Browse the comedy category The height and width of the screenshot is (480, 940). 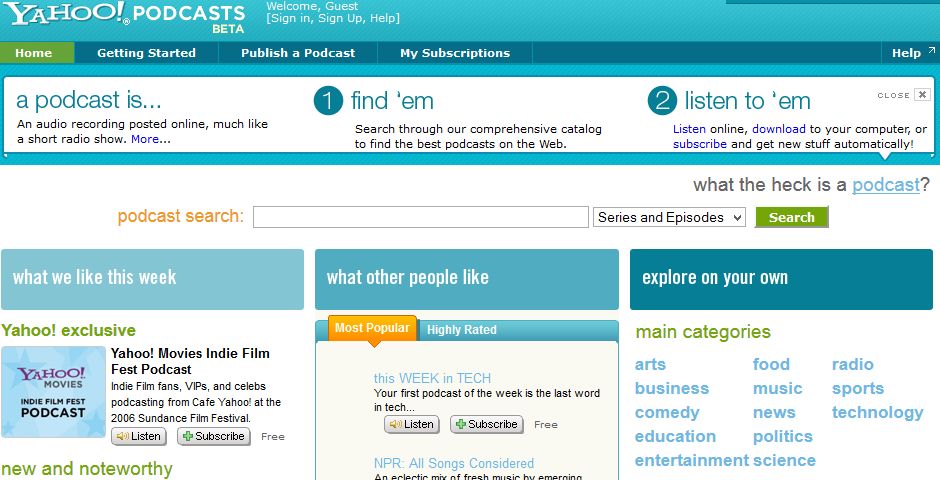(667, 412)
